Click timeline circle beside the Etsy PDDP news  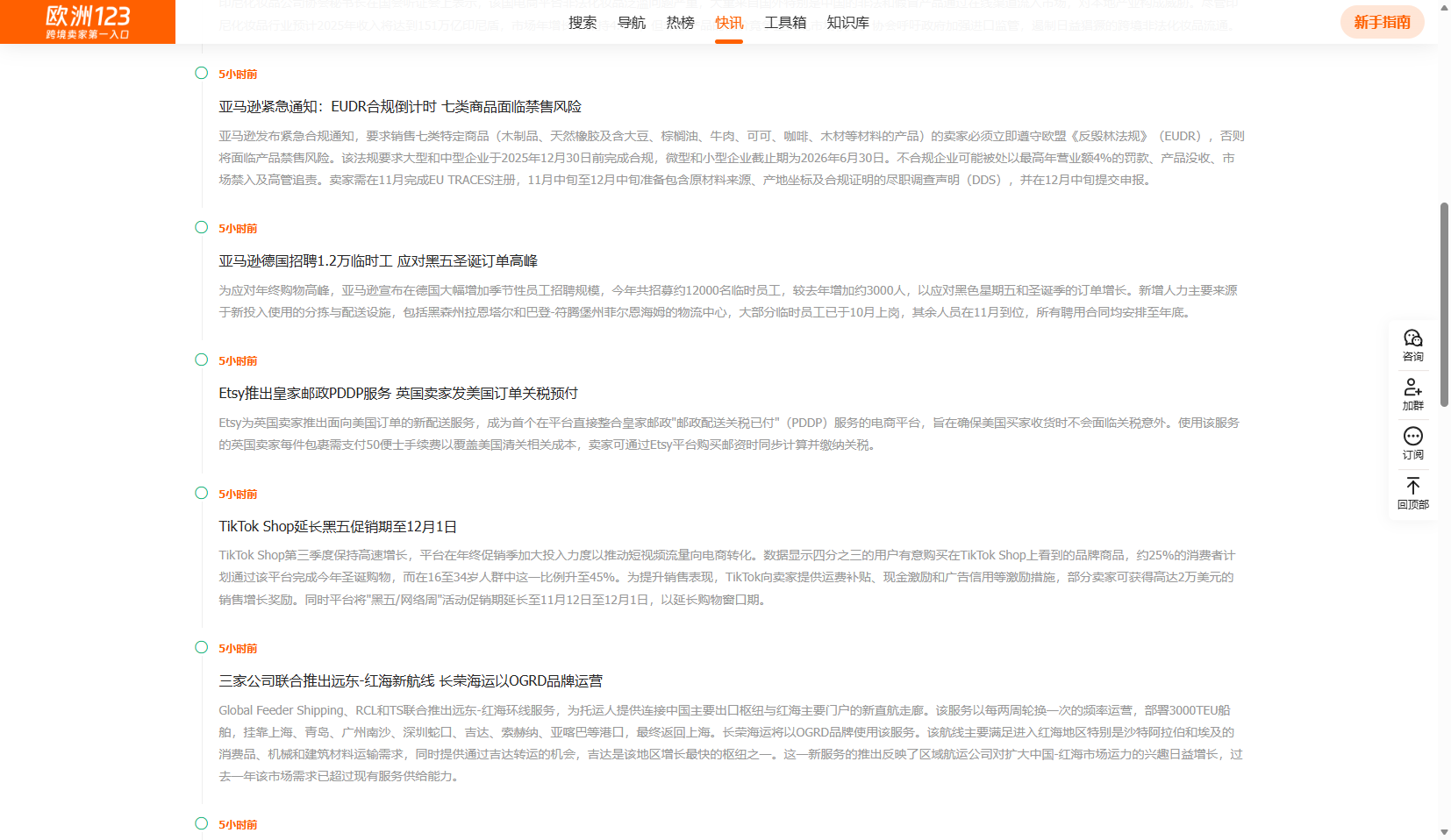202,360
